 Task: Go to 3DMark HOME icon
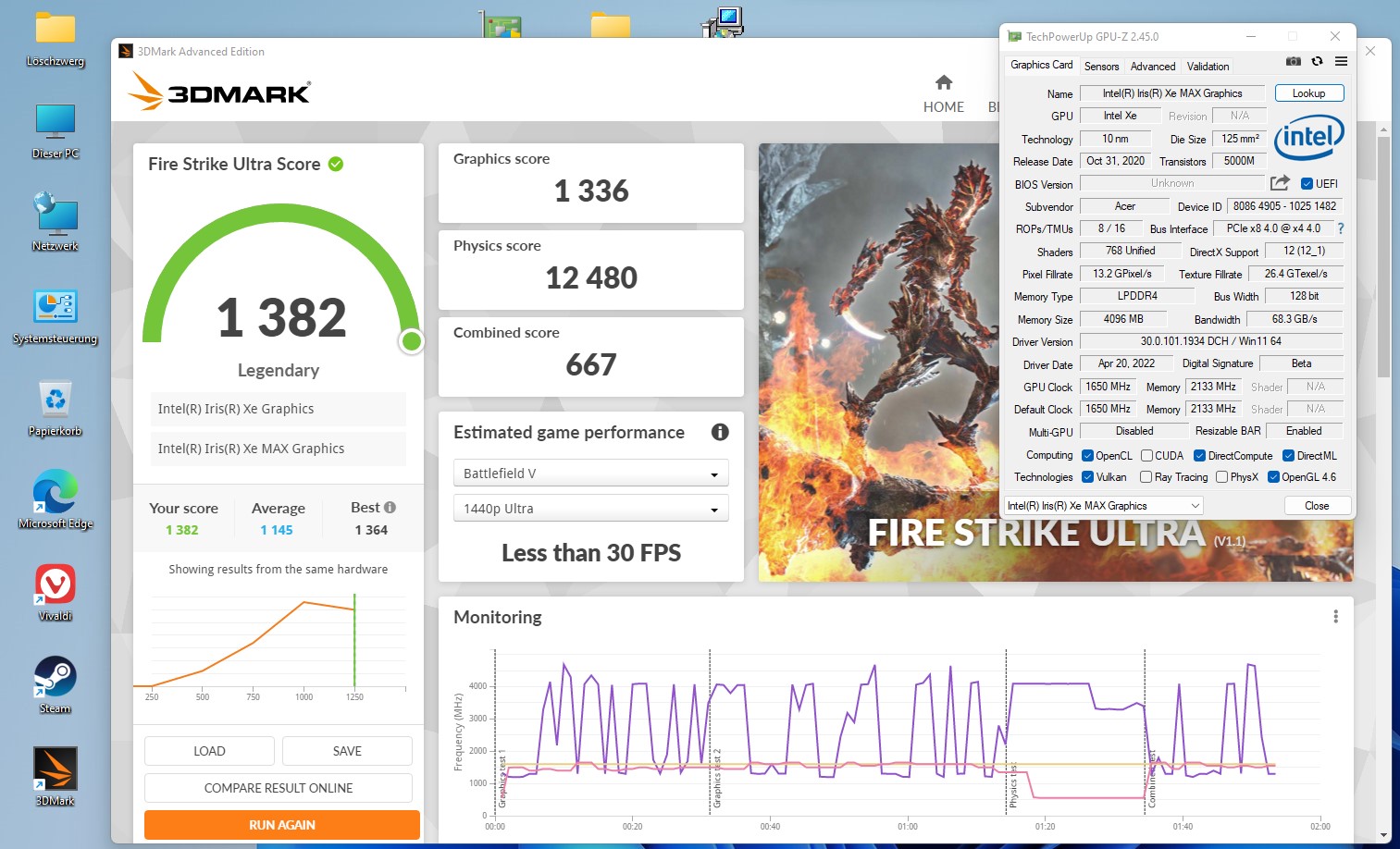pyautogui.click(x=944, y=83)
